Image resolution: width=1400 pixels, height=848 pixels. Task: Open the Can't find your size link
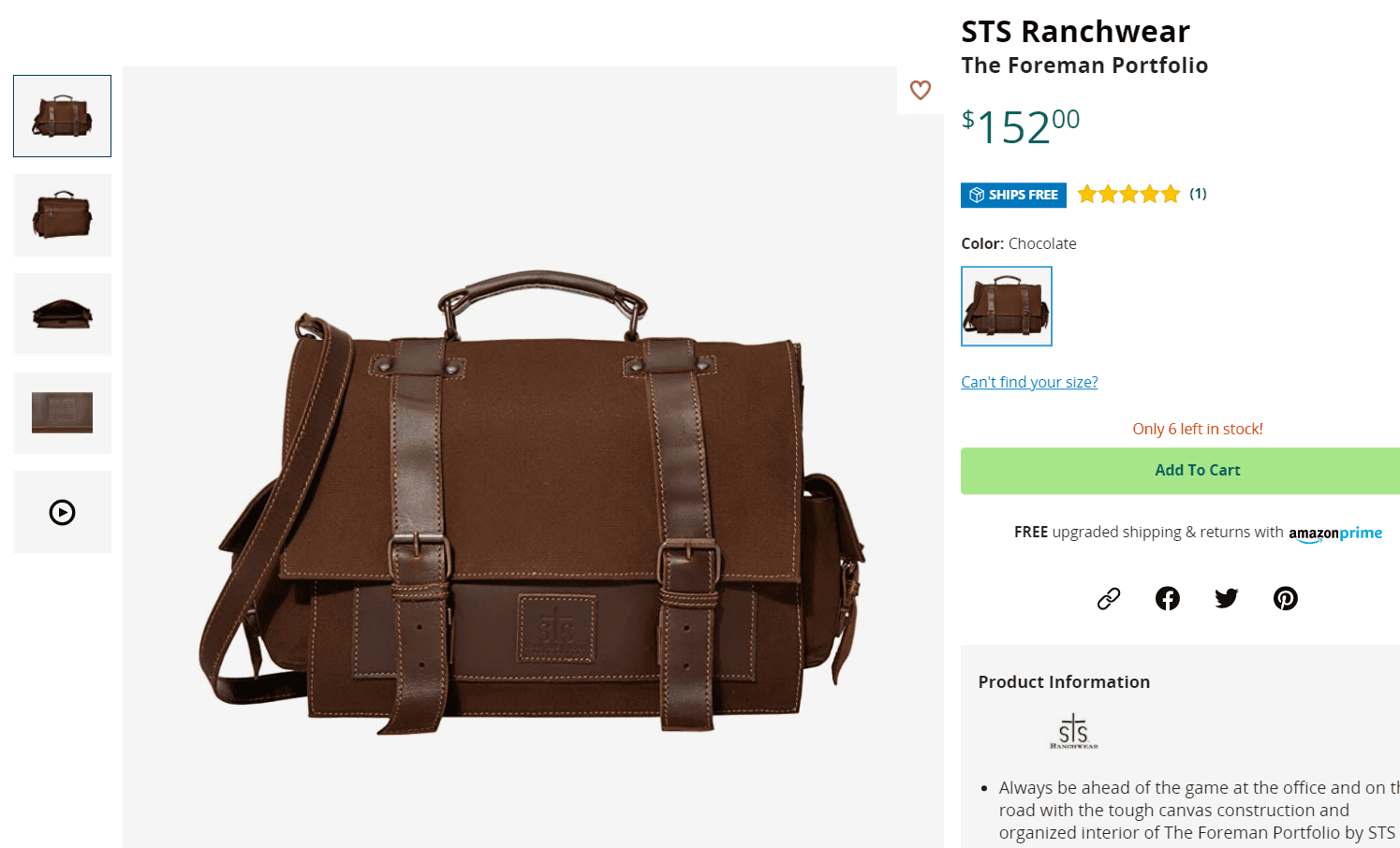click(x=1029, y=382)
